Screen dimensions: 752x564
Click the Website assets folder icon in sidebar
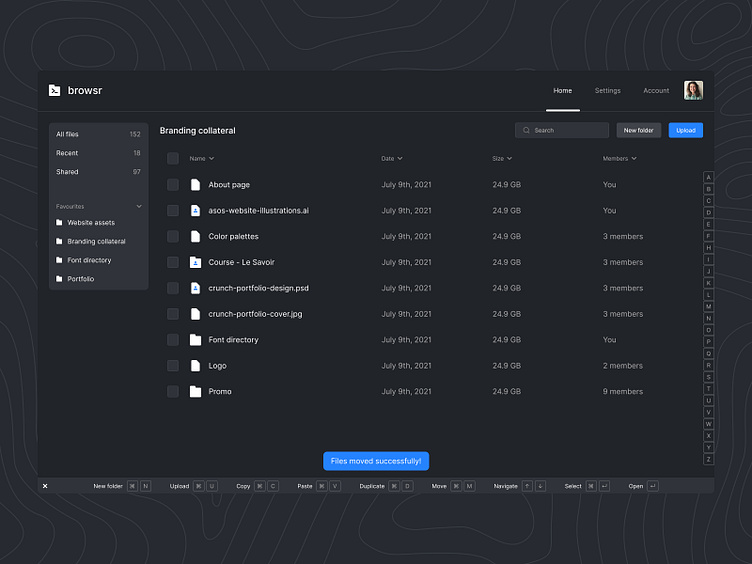tap(59, 223)
